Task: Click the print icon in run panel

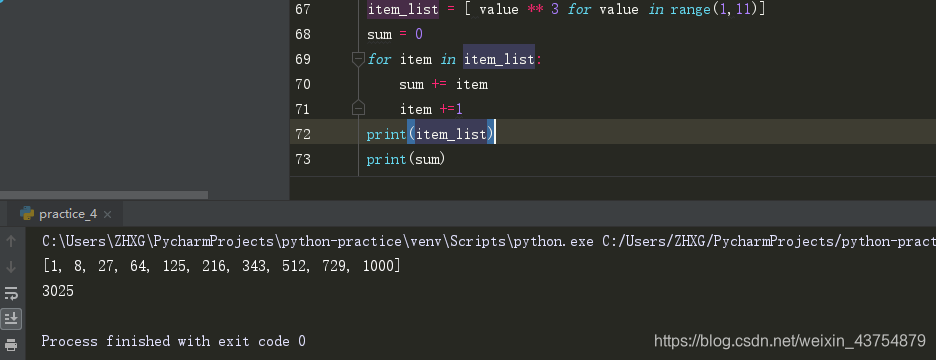Action: pos(11,344)
